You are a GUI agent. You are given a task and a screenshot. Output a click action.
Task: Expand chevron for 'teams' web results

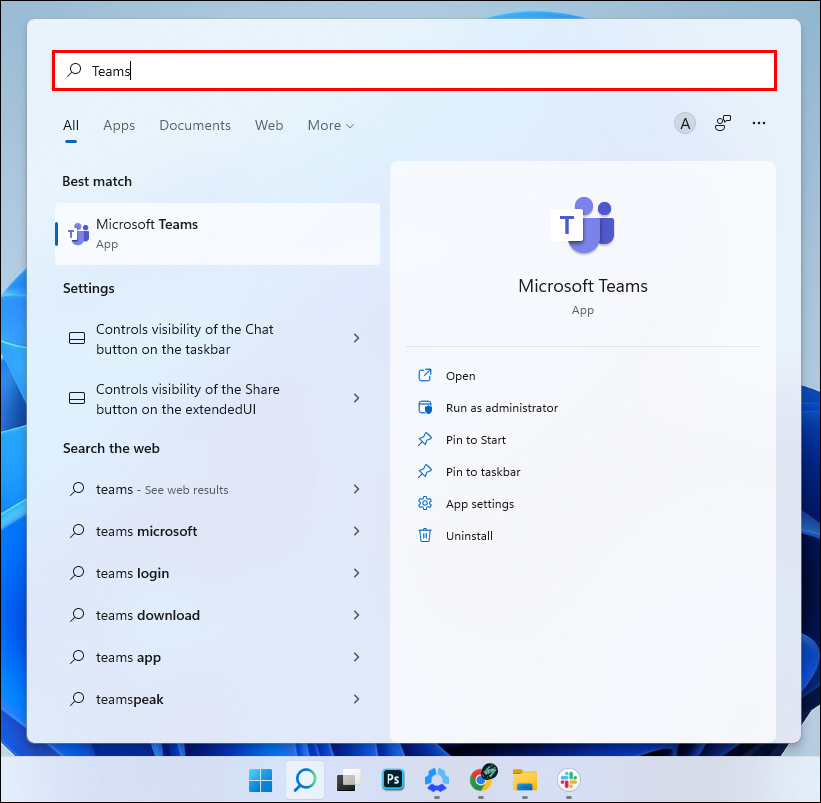pyautogui.click(x=357, y=489)
